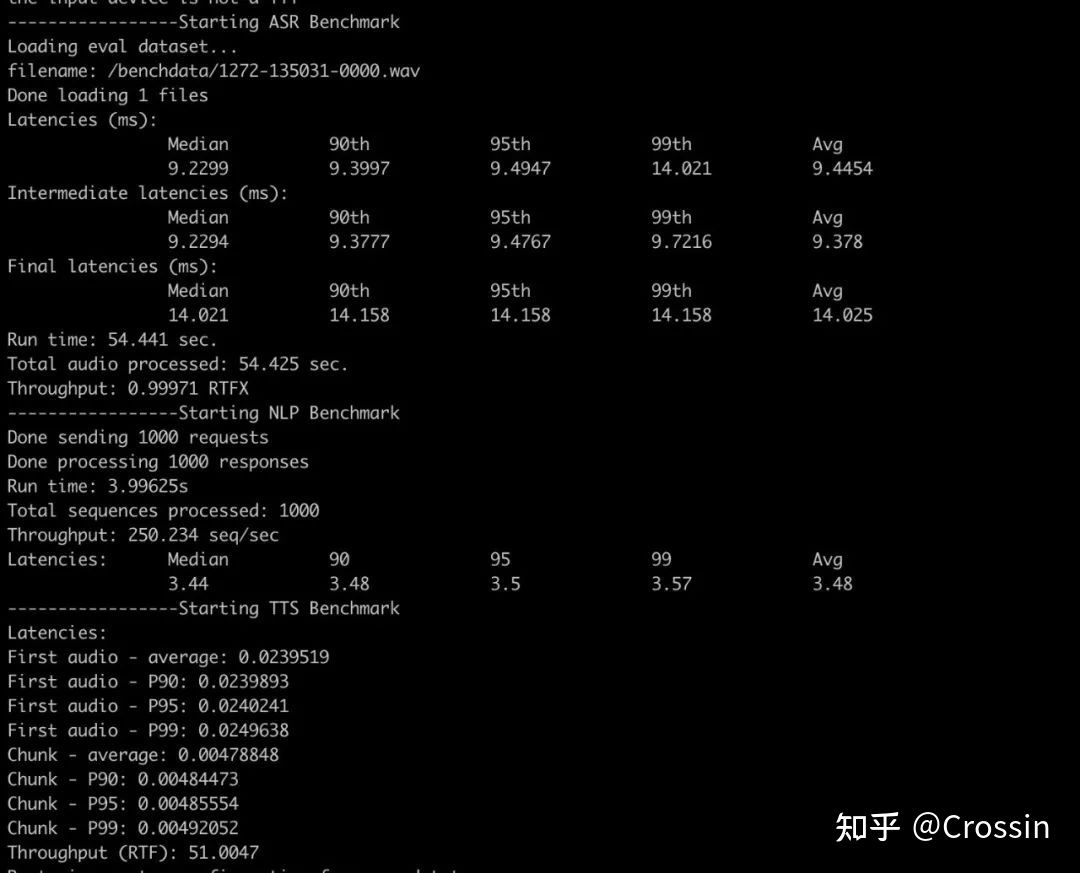This screenshot has height=873, width=1080.
Task: Click the NLP Median latency value 3.44
Action: click(x=188, y=584)
